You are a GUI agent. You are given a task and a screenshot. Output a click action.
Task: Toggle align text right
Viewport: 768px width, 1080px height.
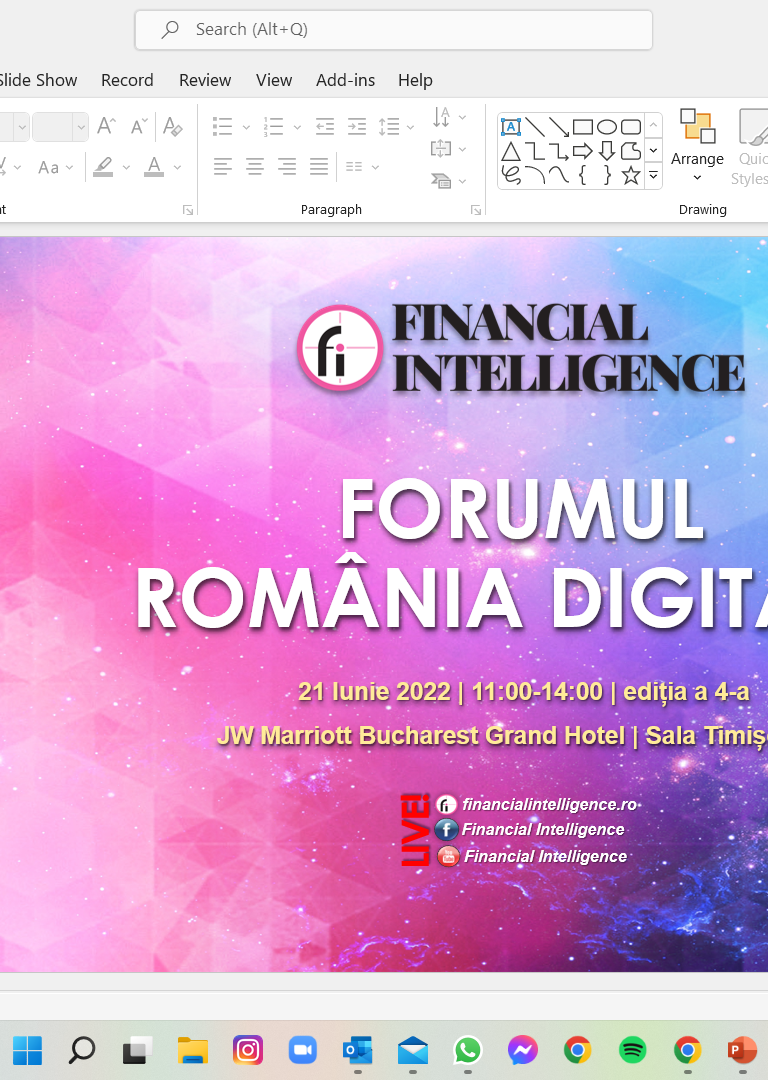point(287,167)
